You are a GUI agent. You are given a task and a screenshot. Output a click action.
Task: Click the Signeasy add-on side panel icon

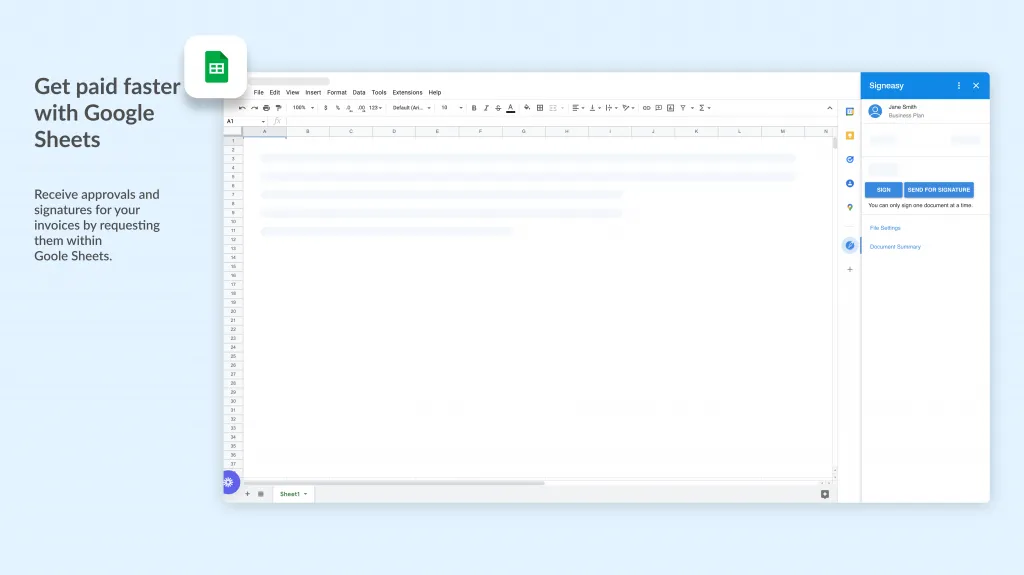point(850,245)
